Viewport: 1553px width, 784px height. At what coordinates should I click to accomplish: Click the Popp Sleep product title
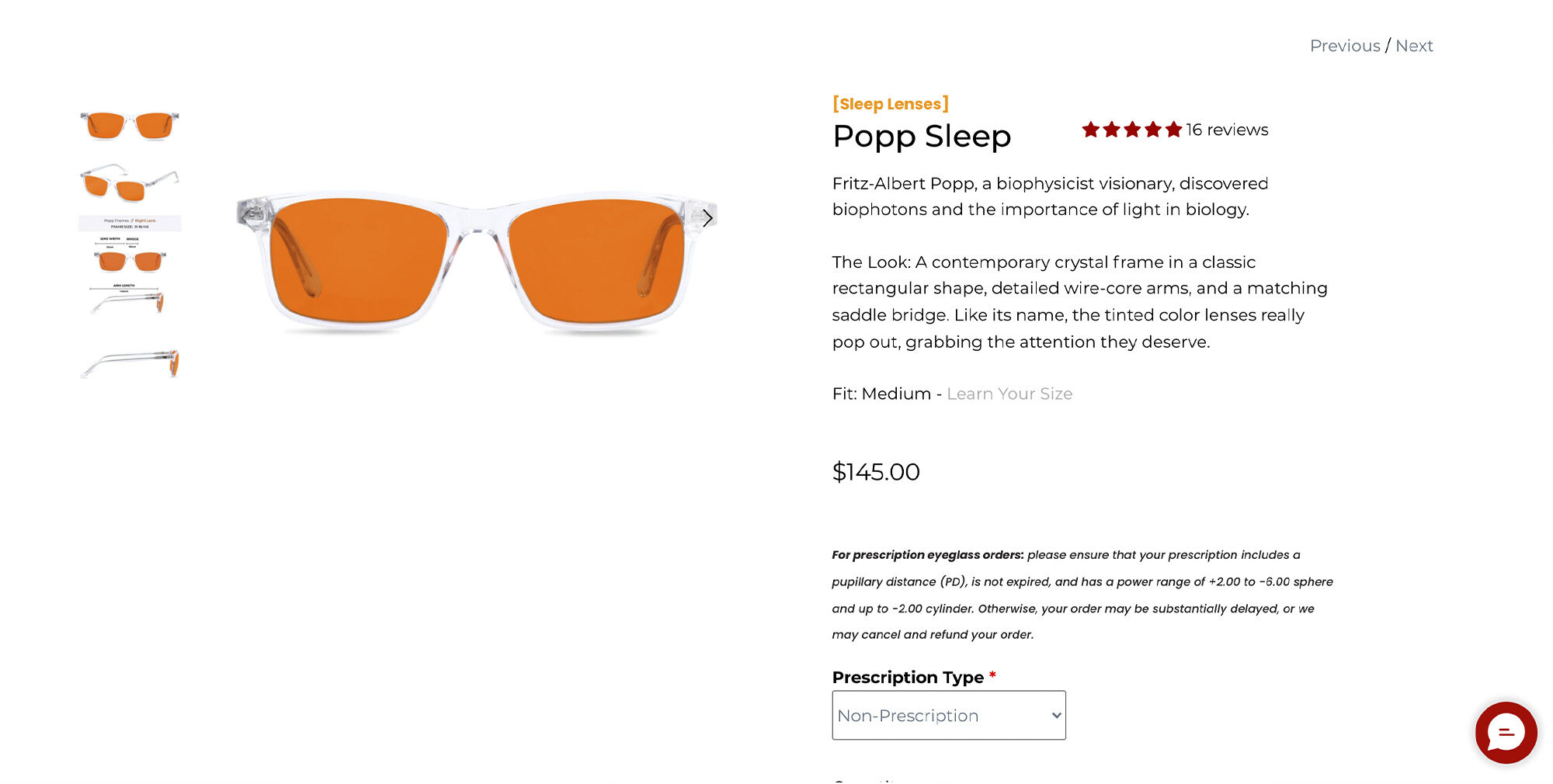click(x=921, y=137)
